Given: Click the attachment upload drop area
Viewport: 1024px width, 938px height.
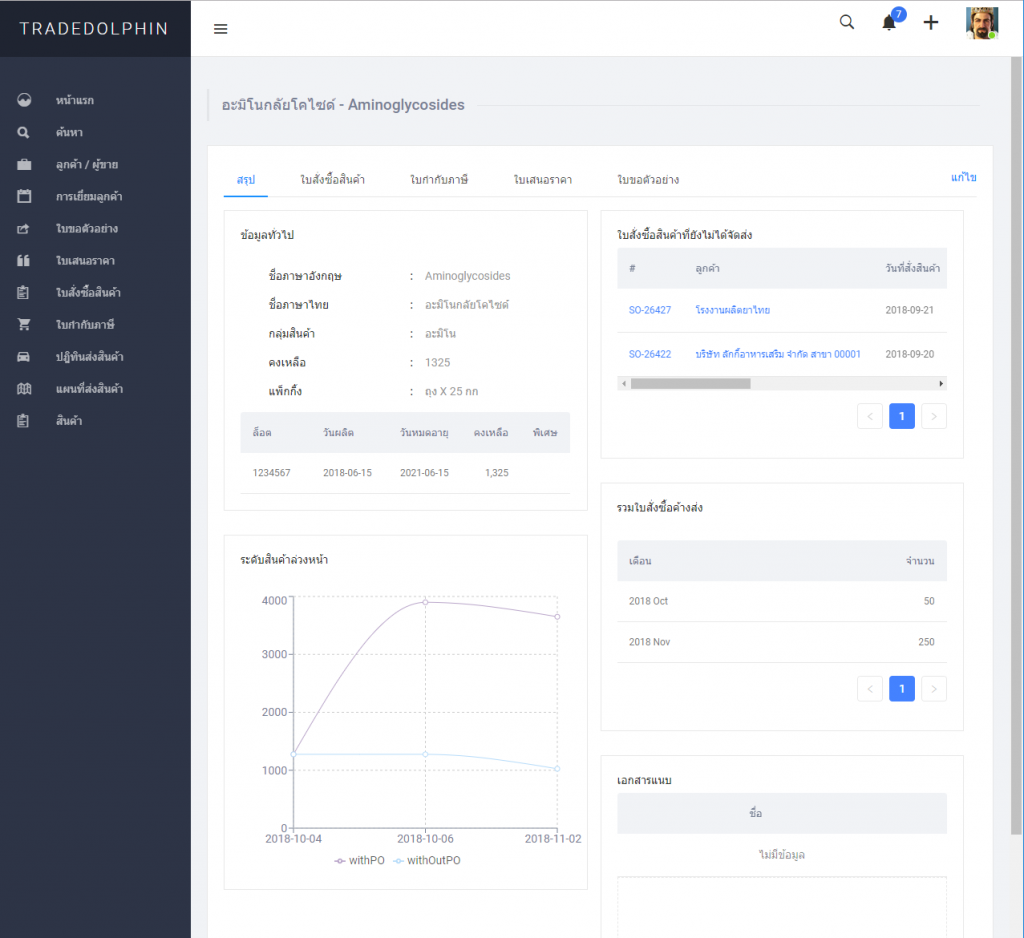Looking at the screenshot, I should (x=782, y=908).
